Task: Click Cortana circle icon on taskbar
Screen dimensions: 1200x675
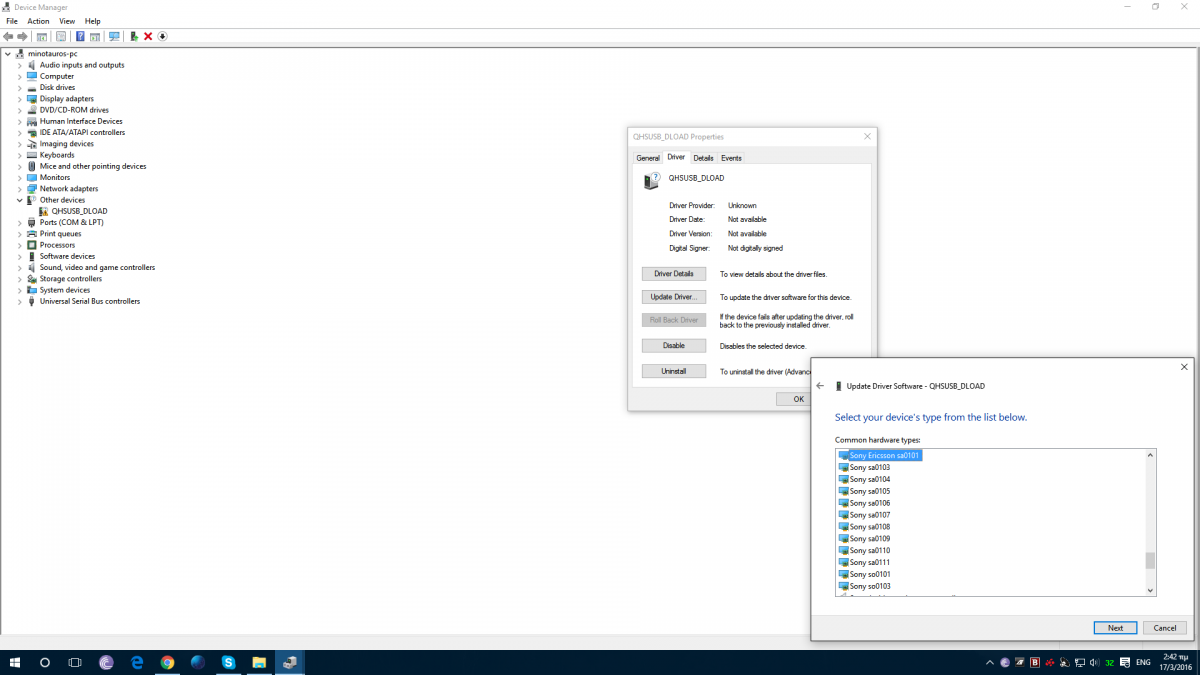Action: tap(45, 662)
